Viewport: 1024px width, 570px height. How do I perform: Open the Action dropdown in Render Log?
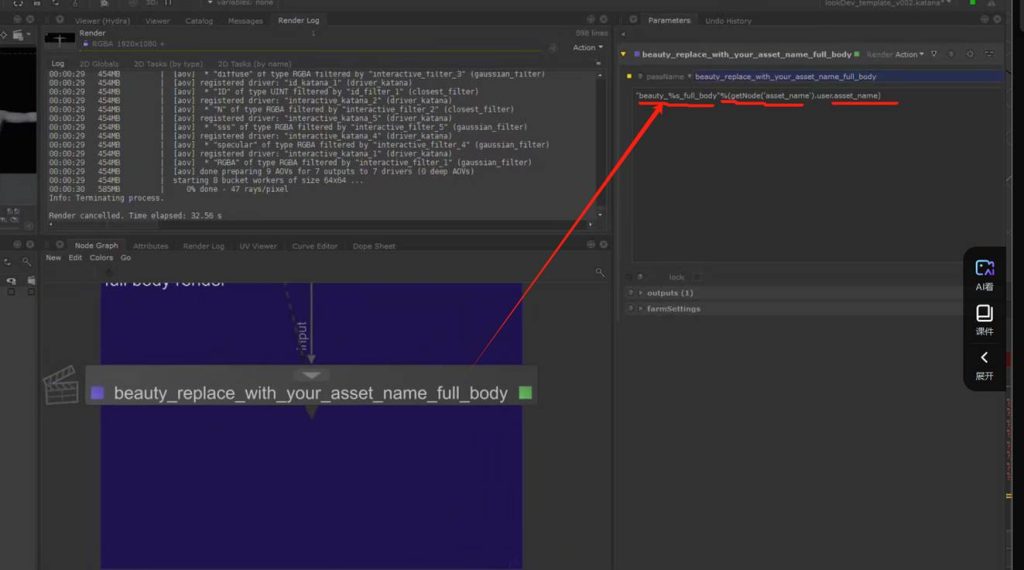click(587, 47)
